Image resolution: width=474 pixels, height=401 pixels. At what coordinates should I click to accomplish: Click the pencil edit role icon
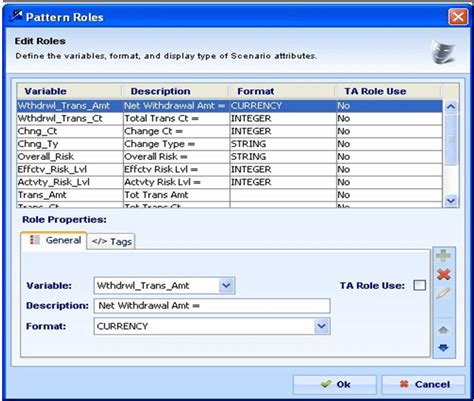443,293
